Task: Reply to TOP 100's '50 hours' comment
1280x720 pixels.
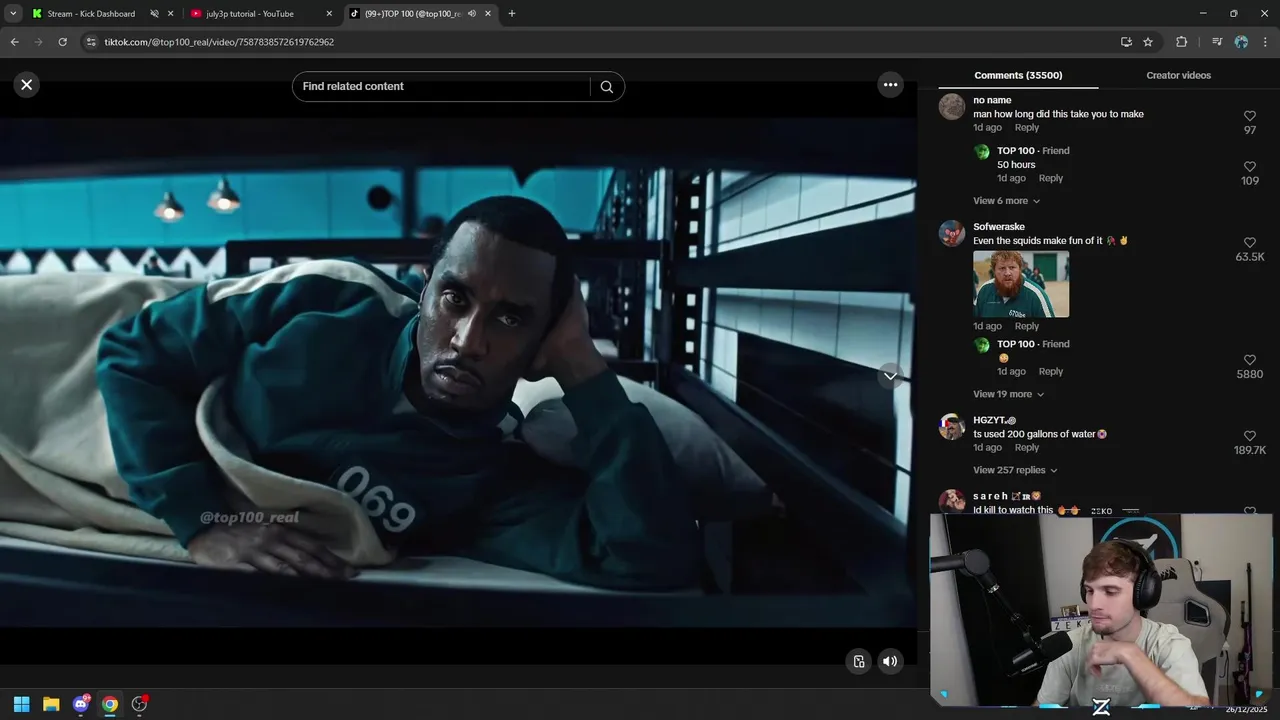Action: pos(1051,178)
